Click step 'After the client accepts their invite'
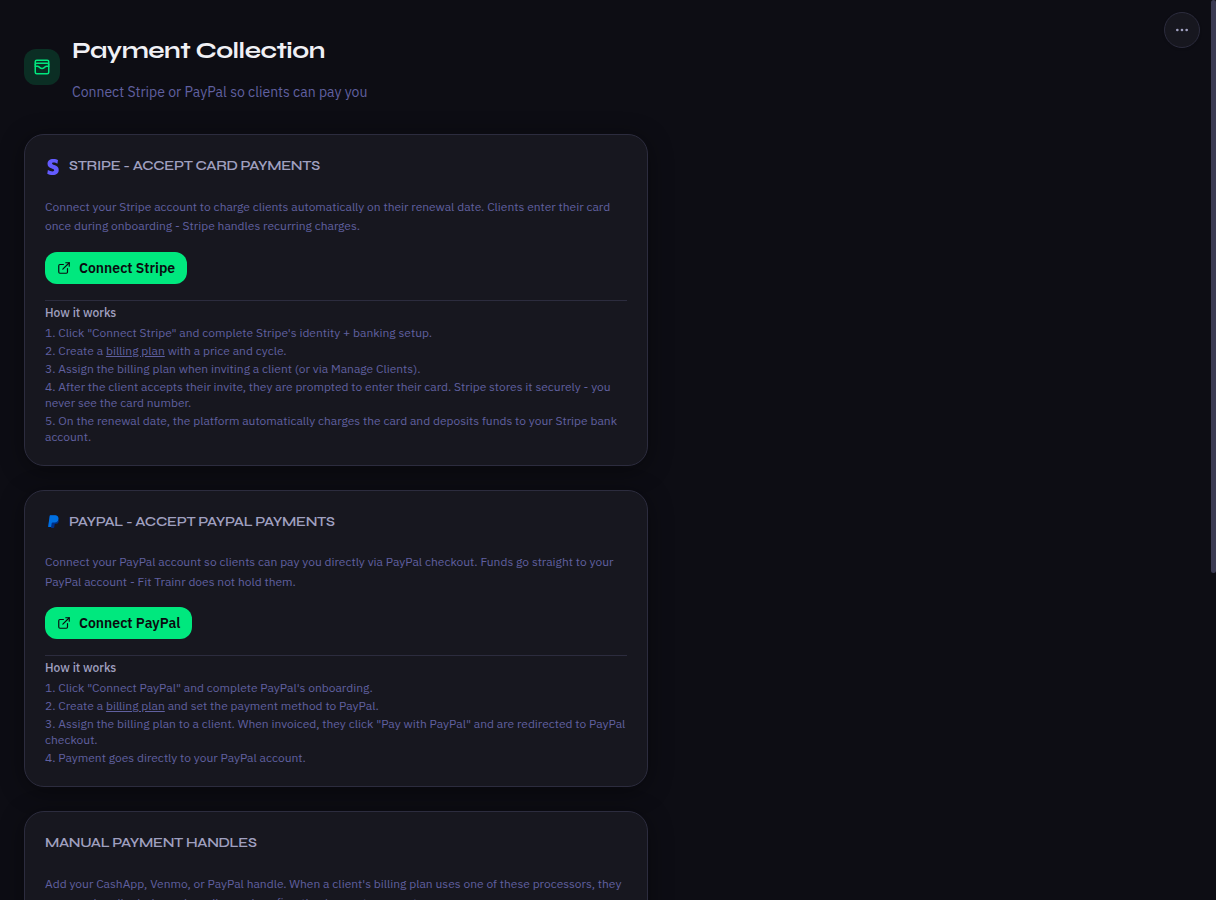 pos(328,395)
